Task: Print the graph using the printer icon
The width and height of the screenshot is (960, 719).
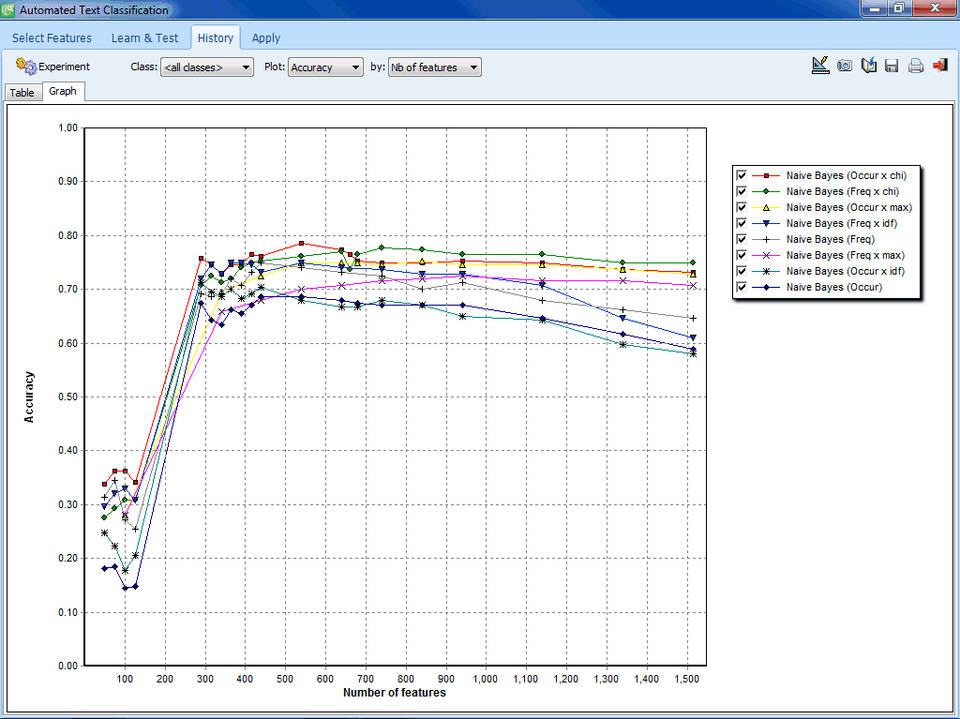Action: pyautogui.click(x=916, y=66)
